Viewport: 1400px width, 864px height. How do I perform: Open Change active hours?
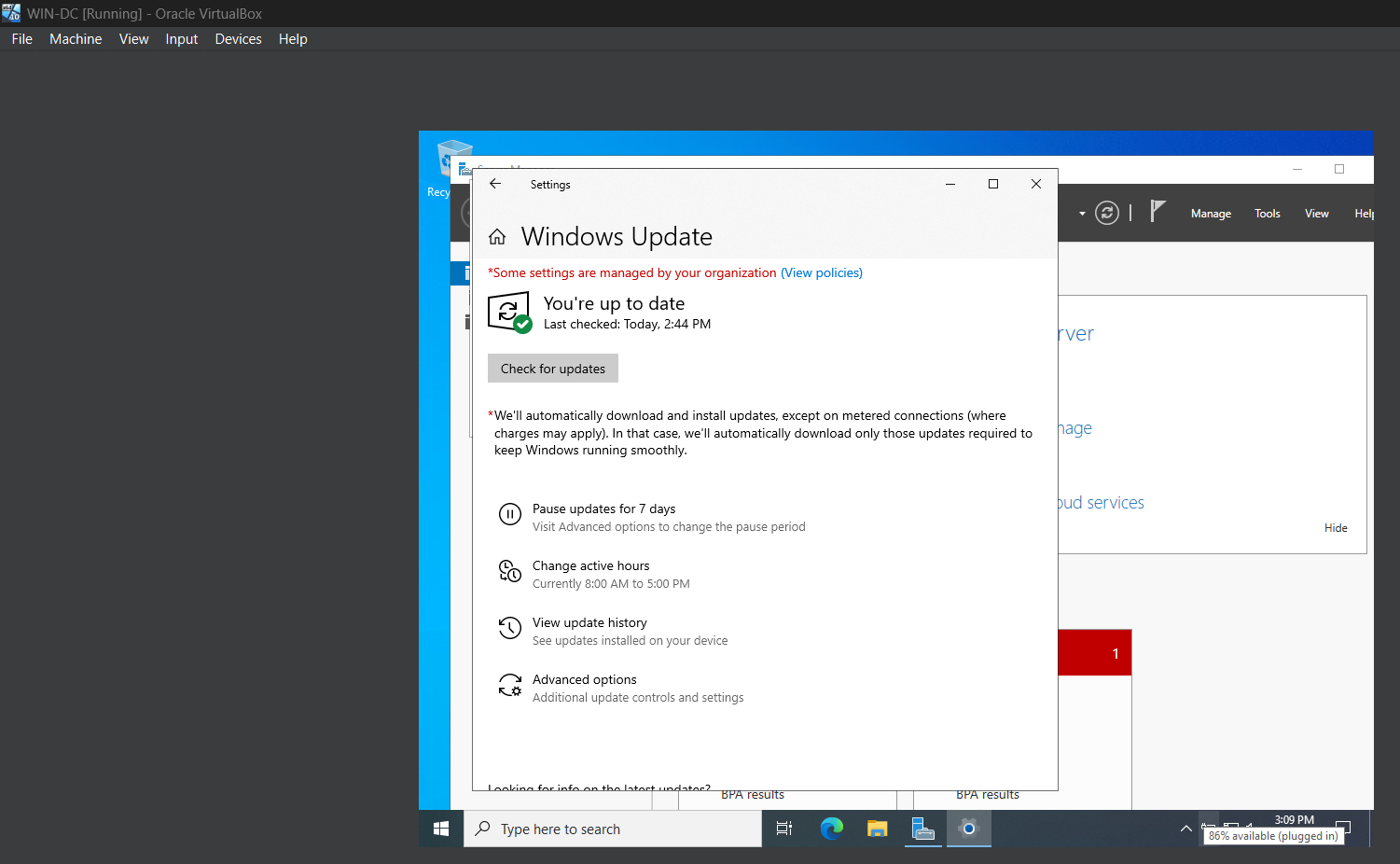(x=590, y=566)
